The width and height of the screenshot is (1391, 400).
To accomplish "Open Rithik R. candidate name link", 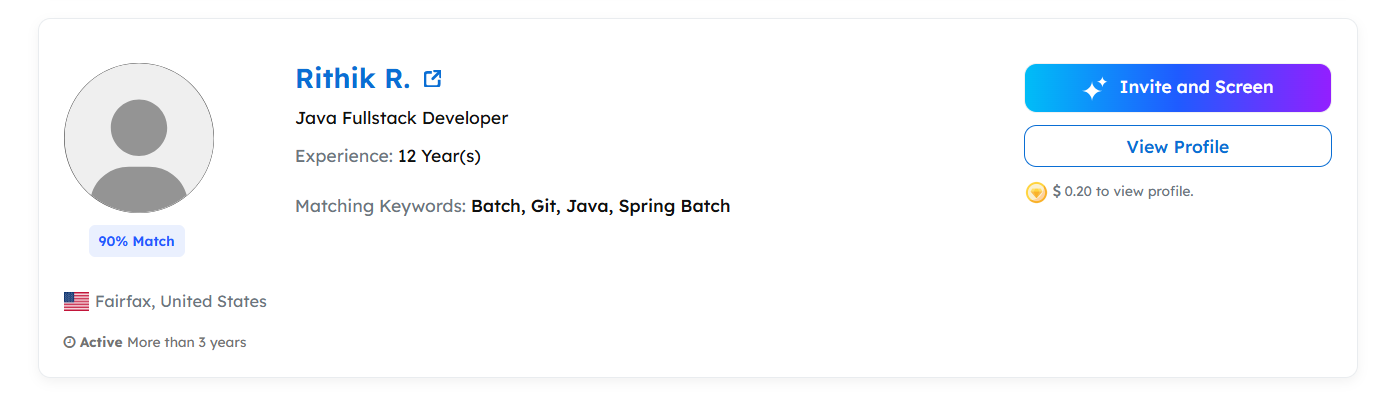I will coord(353,79).
